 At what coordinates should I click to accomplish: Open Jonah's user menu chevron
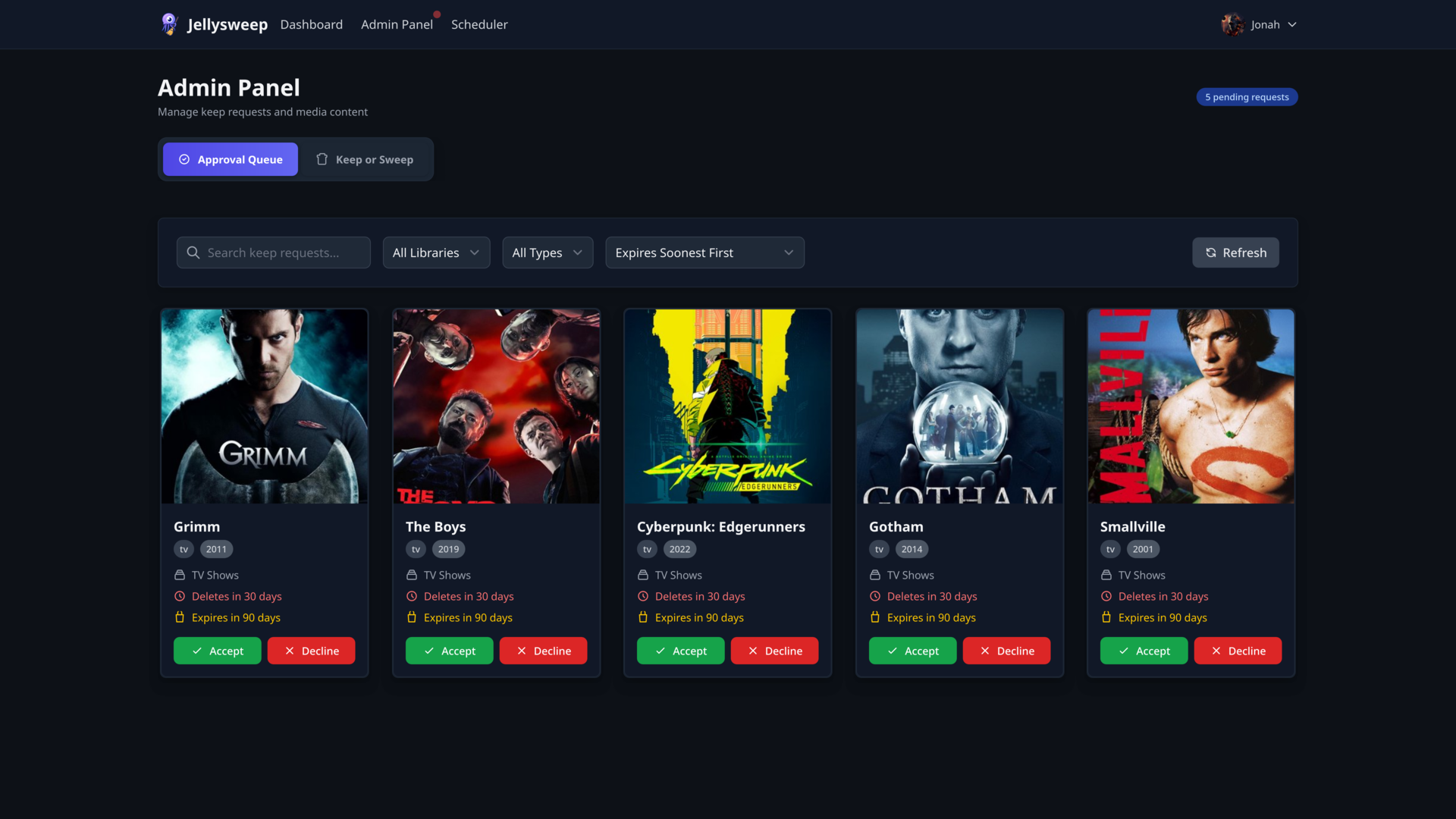click(1292, 24)
